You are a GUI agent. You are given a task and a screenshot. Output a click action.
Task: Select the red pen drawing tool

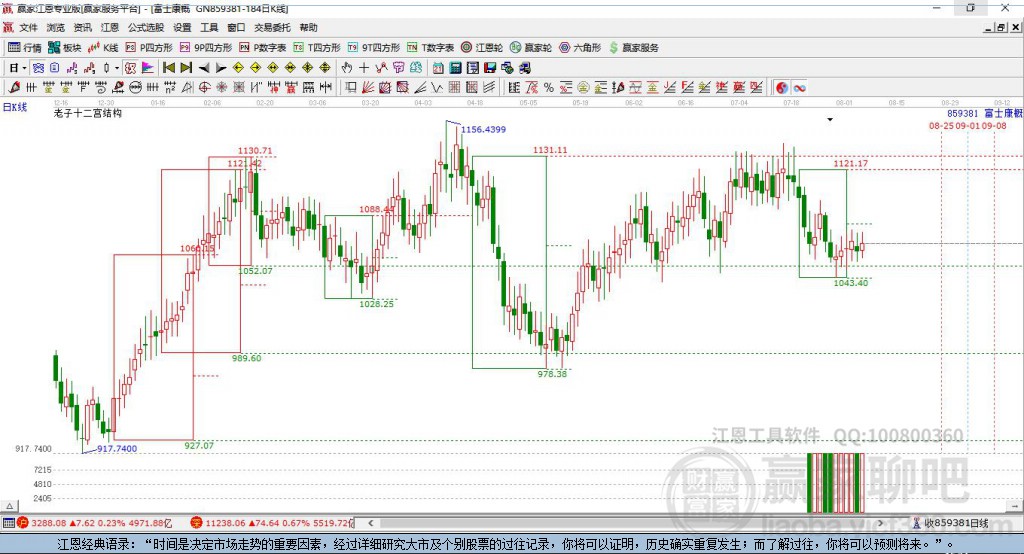14,88
